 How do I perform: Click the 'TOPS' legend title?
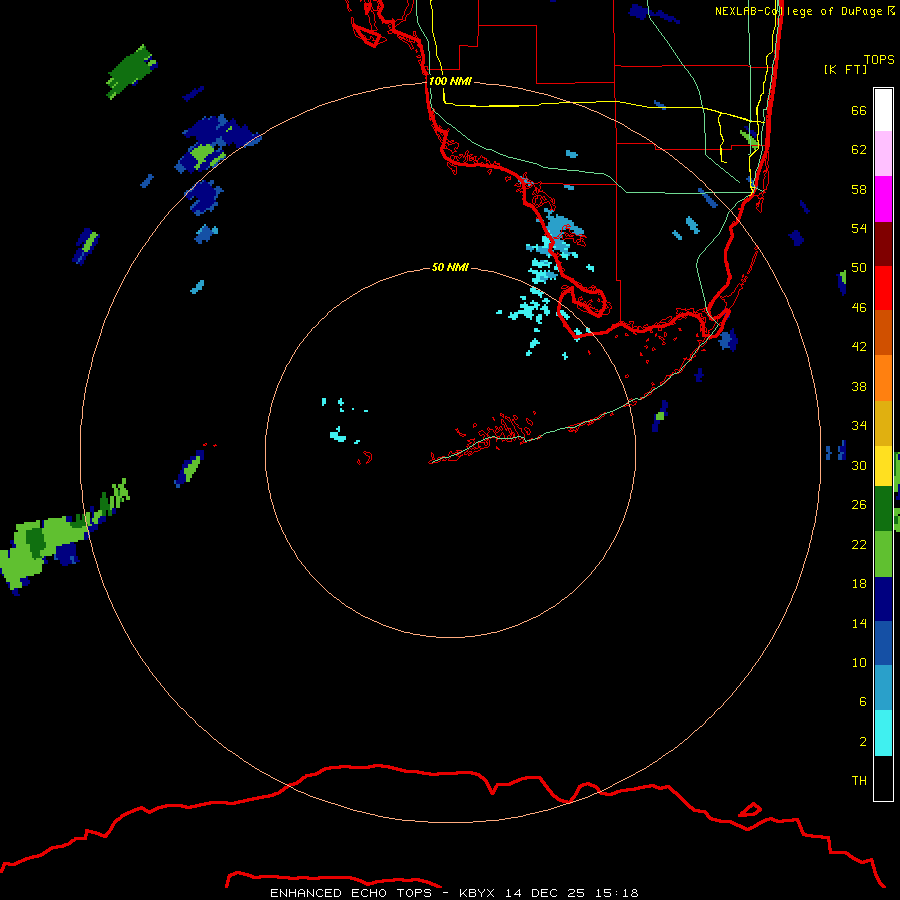tap(879, 59)
